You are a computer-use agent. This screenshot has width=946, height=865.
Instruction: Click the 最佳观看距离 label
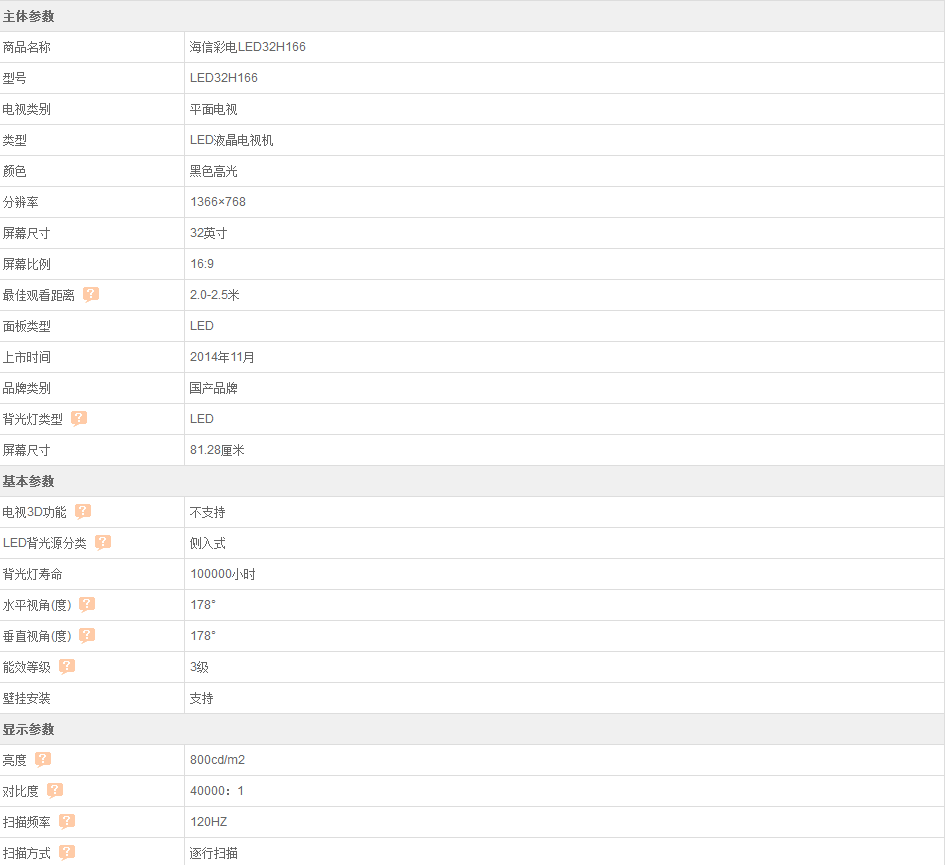tap(39, 295)
